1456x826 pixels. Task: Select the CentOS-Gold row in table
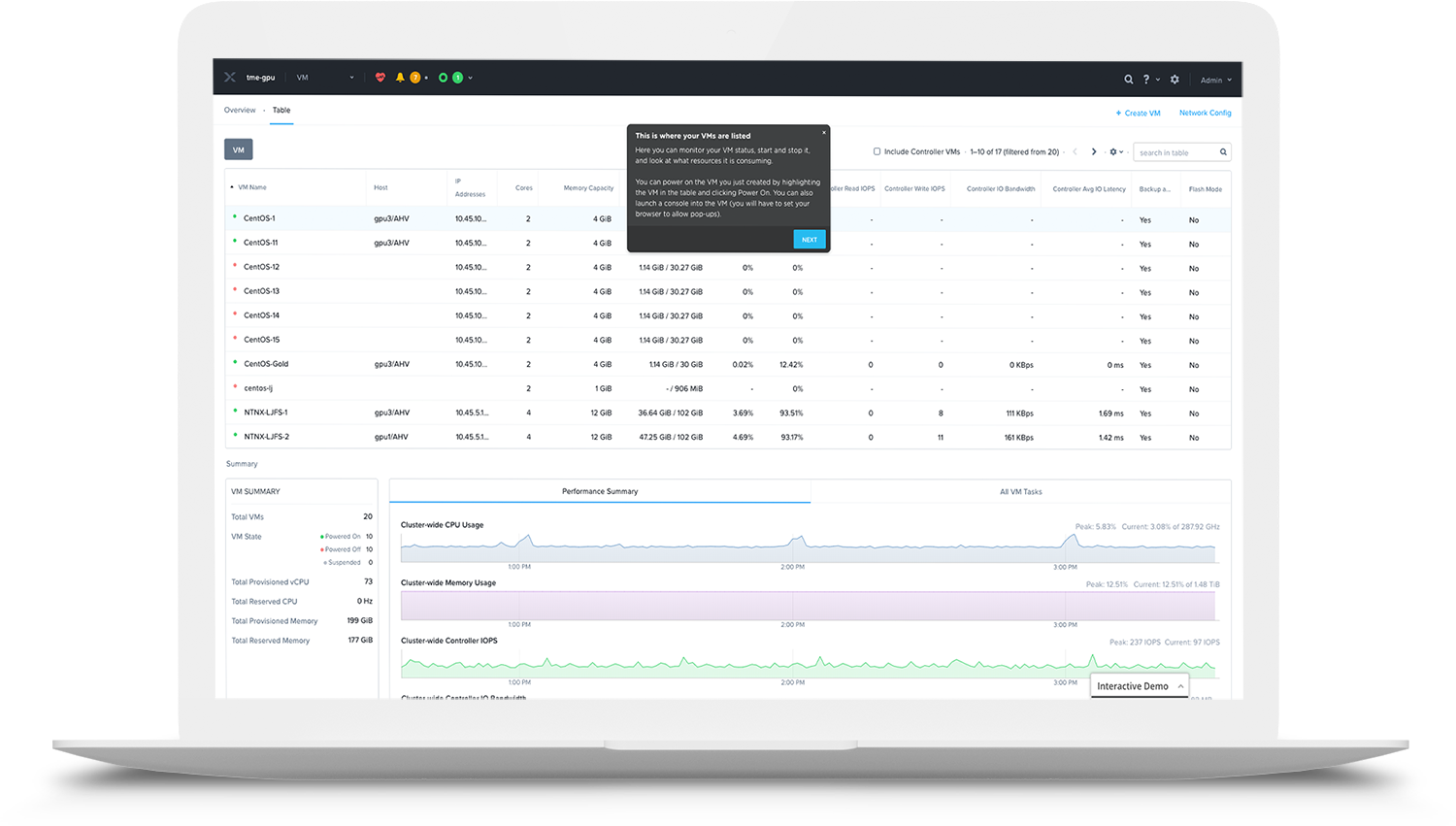266,364
